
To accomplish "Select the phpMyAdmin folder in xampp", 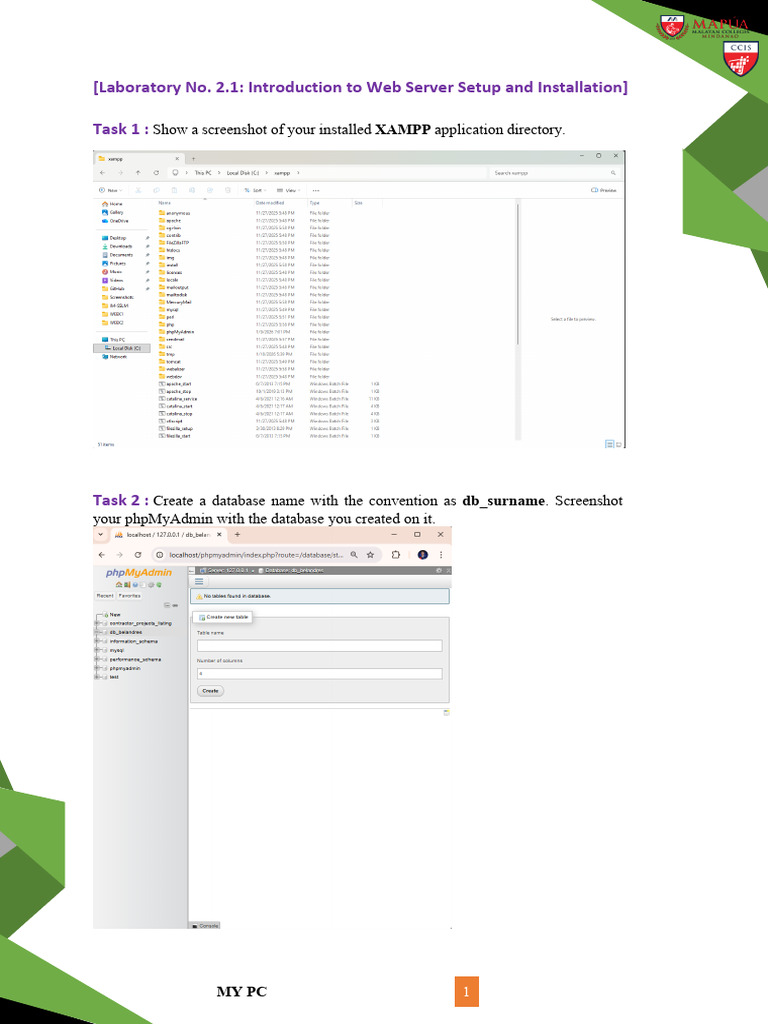I will pyautogui.click(x=176, y=332).
